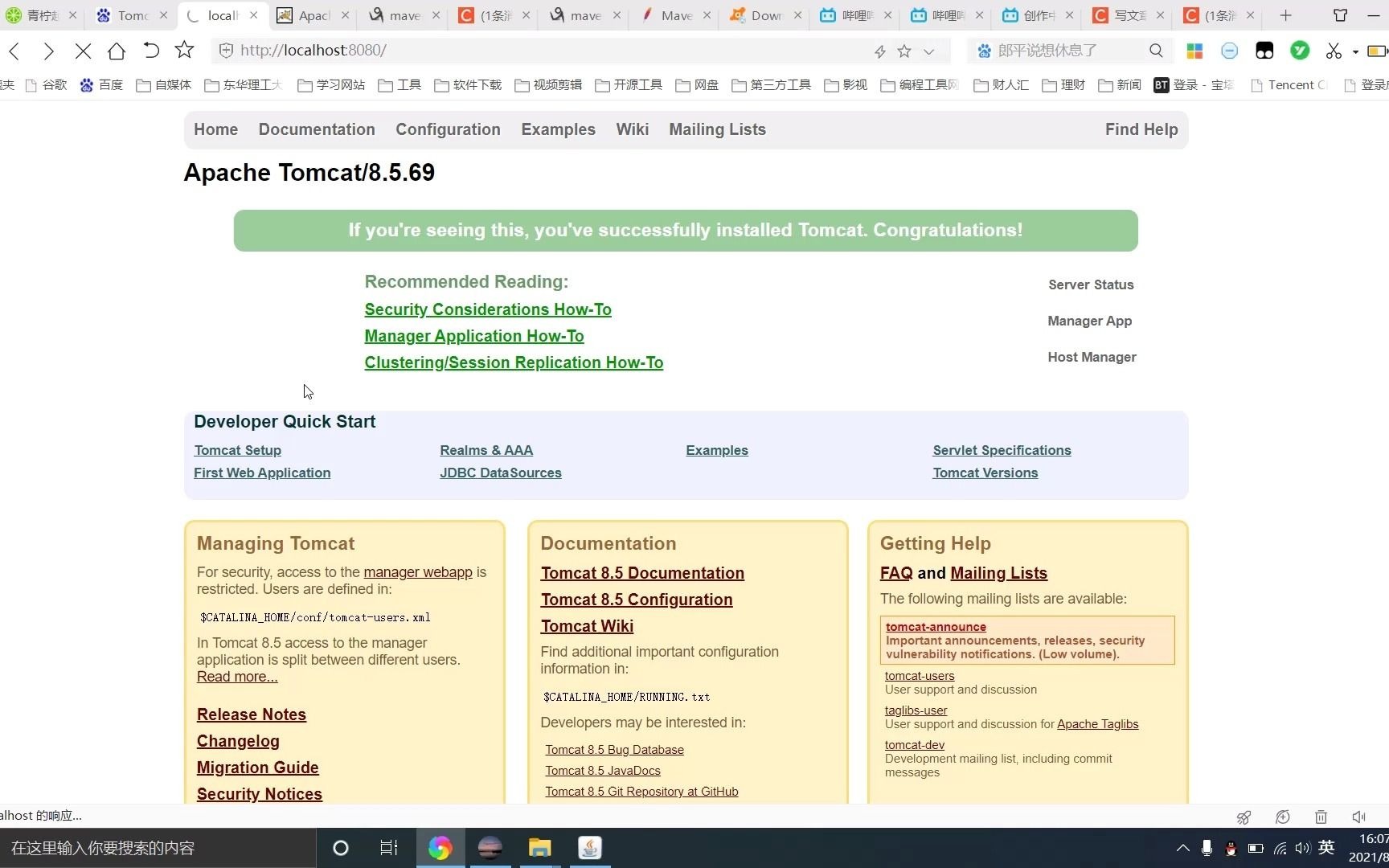Screen dimensions: 1389x868
Task: Click the Server Status button
Action: 1091,285
